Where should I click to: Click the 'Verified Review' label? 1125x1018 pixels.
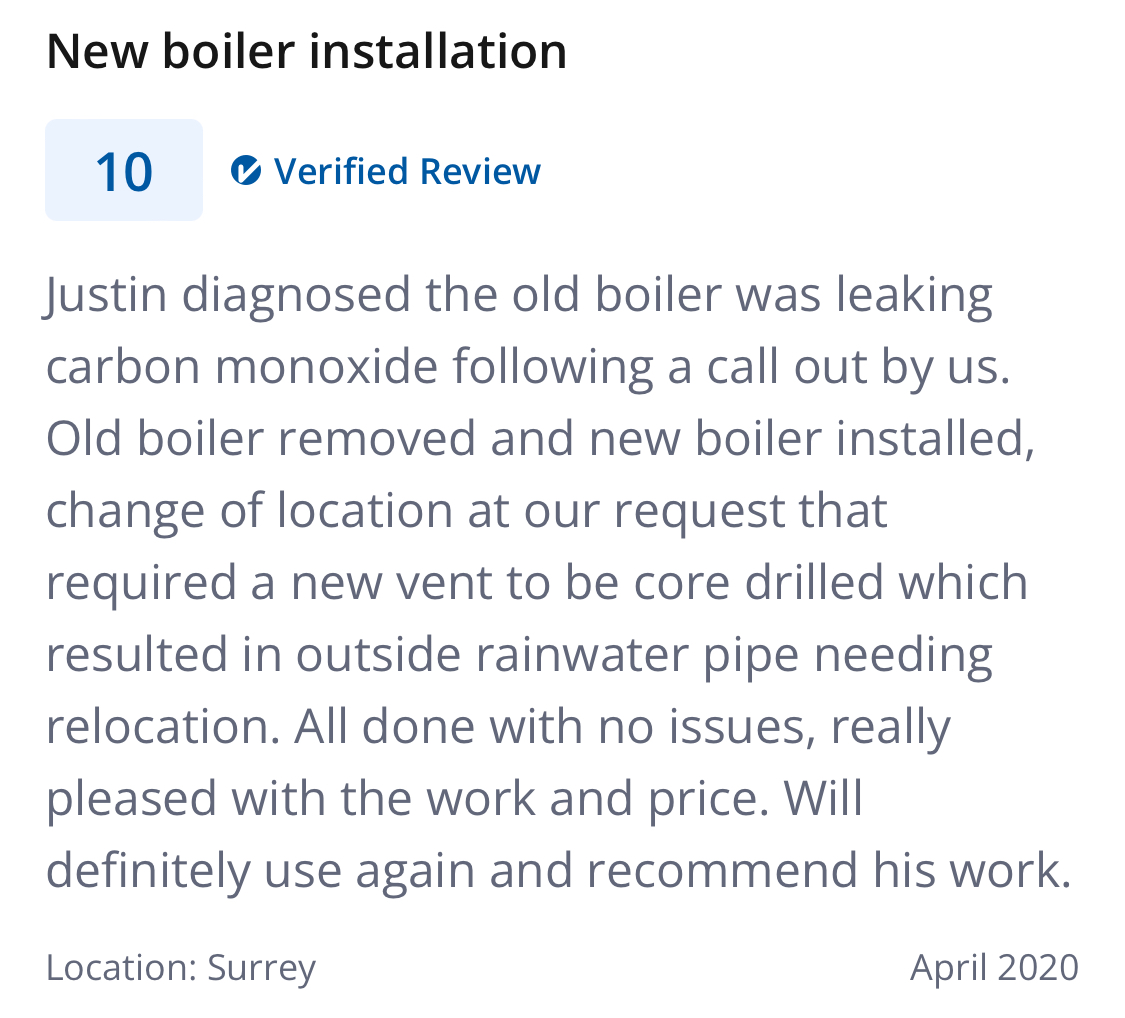tap(408, 171)
